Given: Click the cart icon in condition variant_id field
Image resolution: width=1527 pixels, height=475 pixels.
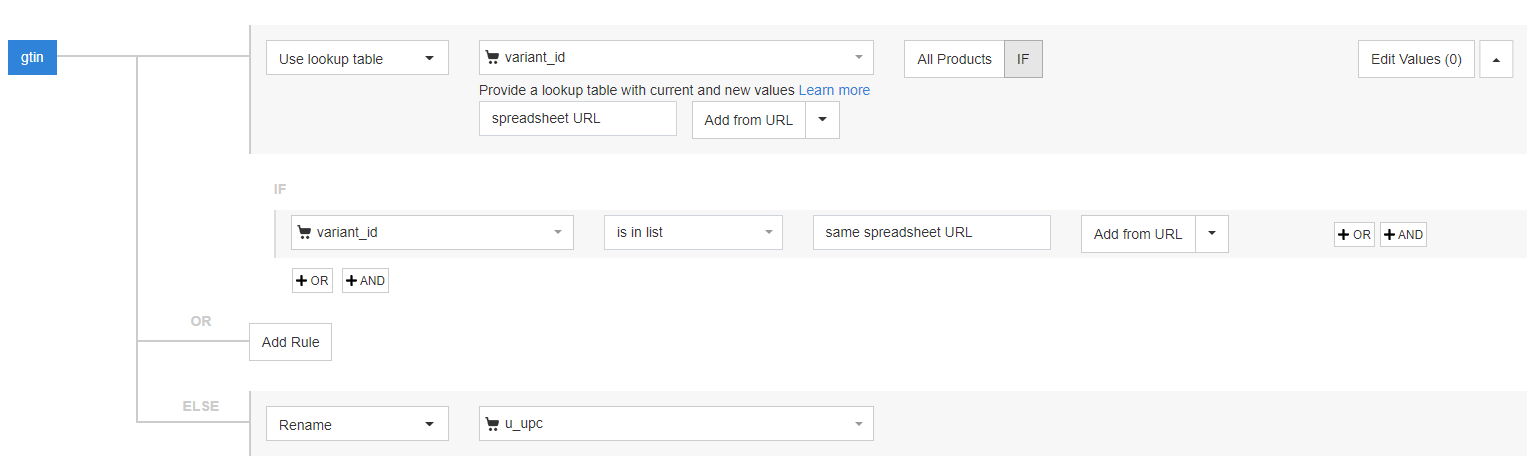Looking at the screenshot, I should 304,233.
